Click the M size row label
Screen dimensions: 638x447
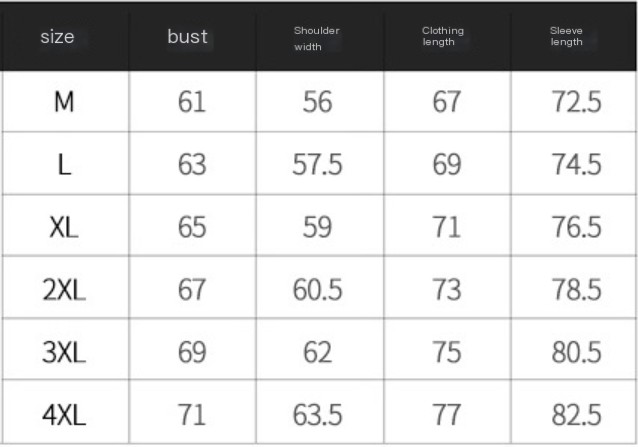64,102
